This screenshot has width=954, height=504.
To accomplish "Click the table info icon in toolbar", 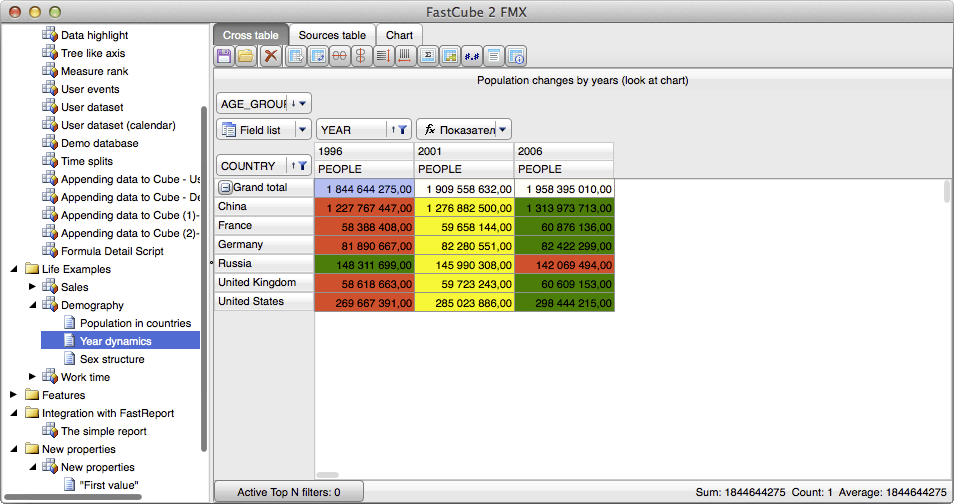I will click(516, 56).
